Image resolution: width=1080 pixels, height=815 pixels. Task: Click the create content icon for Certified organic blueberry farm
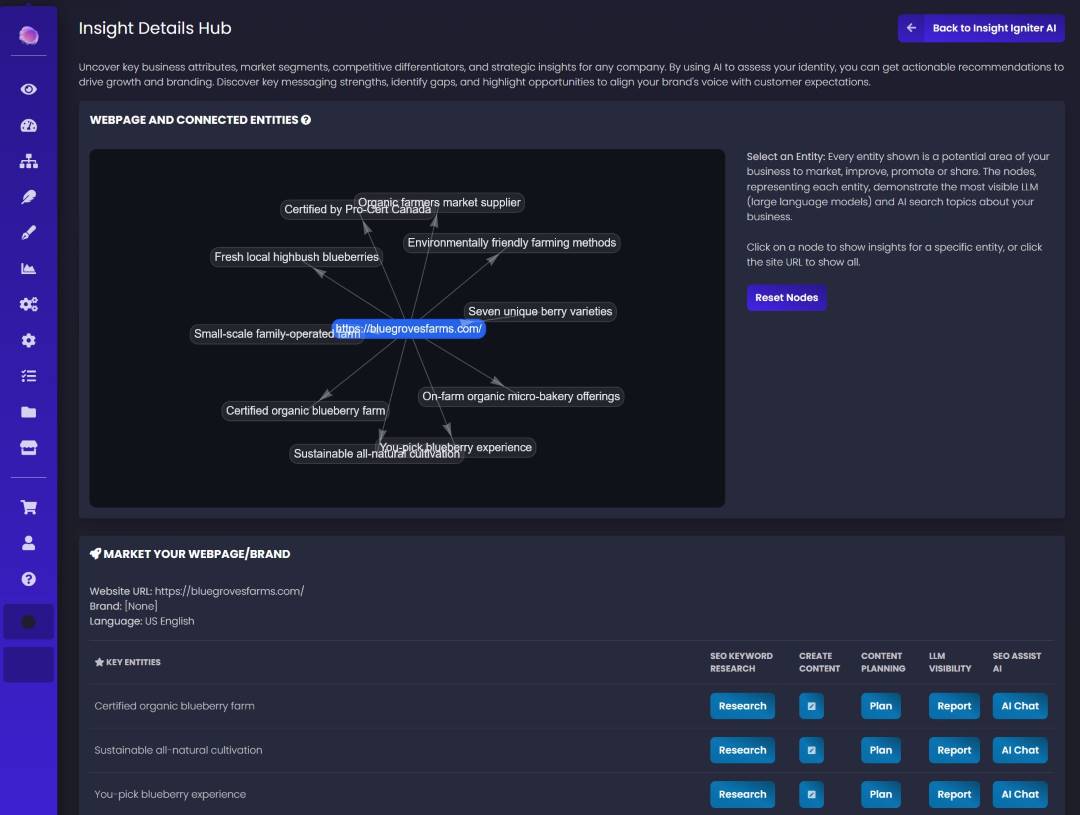[x=811, y=706]
